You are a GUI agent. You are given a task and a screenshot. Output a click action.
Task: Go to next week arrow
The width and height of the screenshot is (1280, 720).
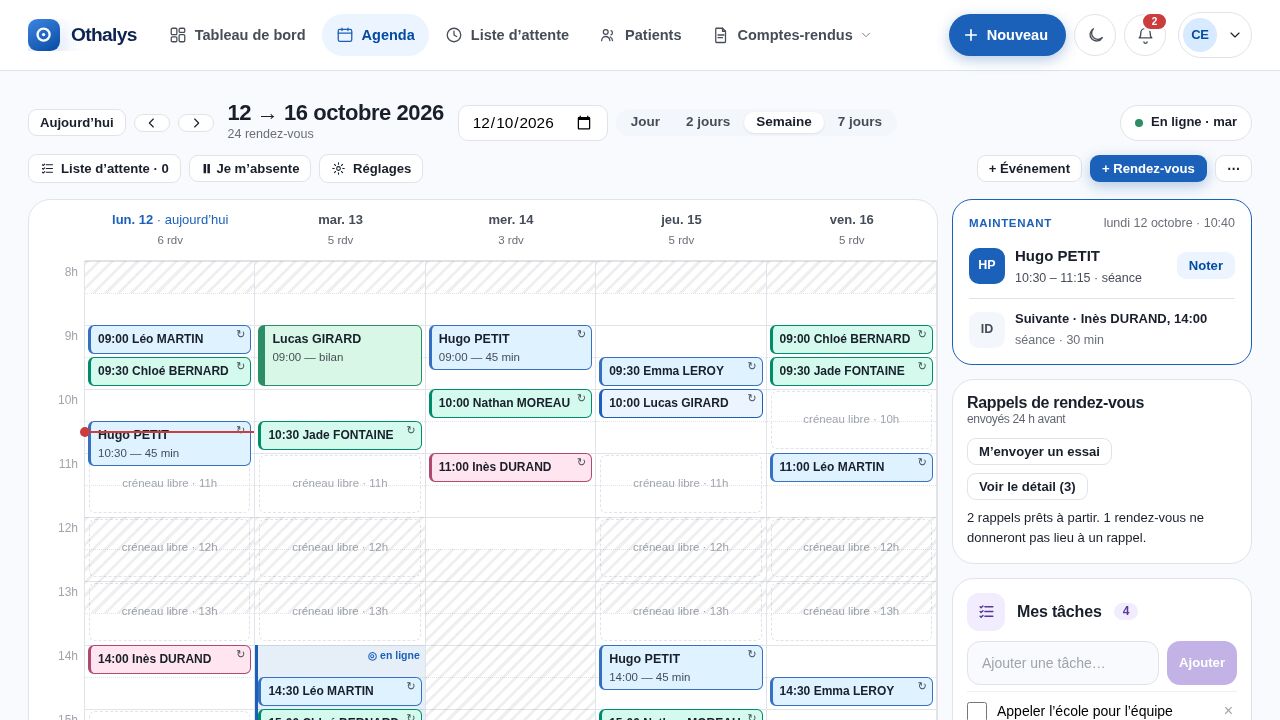196,123
